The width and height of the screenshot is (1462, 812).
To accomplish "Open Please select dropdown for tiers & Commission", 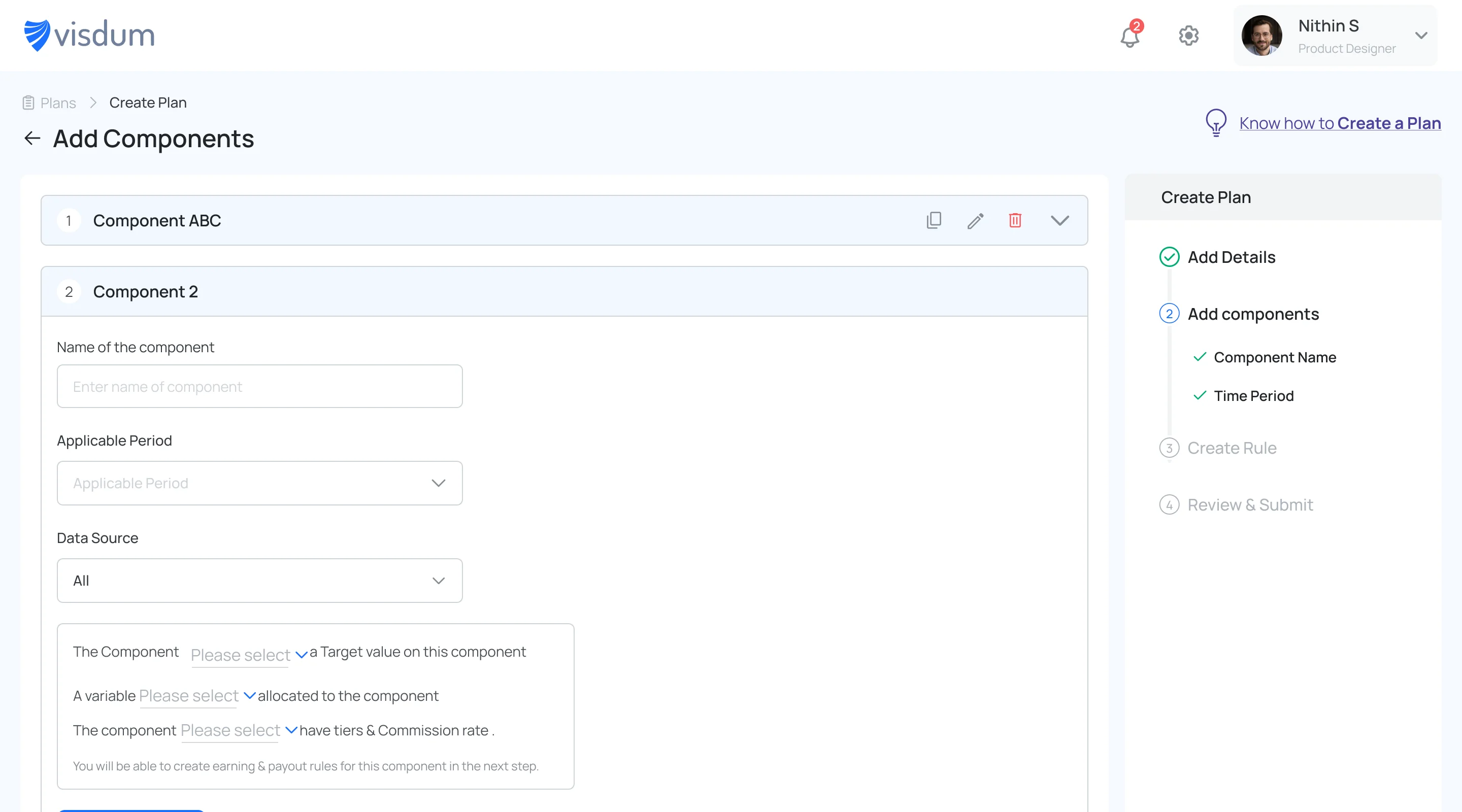I will tap(239, 730).
